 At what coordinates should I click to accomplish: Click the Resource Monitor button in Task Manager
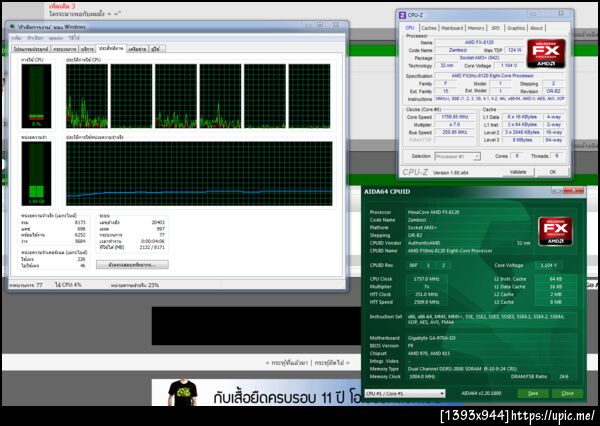(x=132, y=265)
